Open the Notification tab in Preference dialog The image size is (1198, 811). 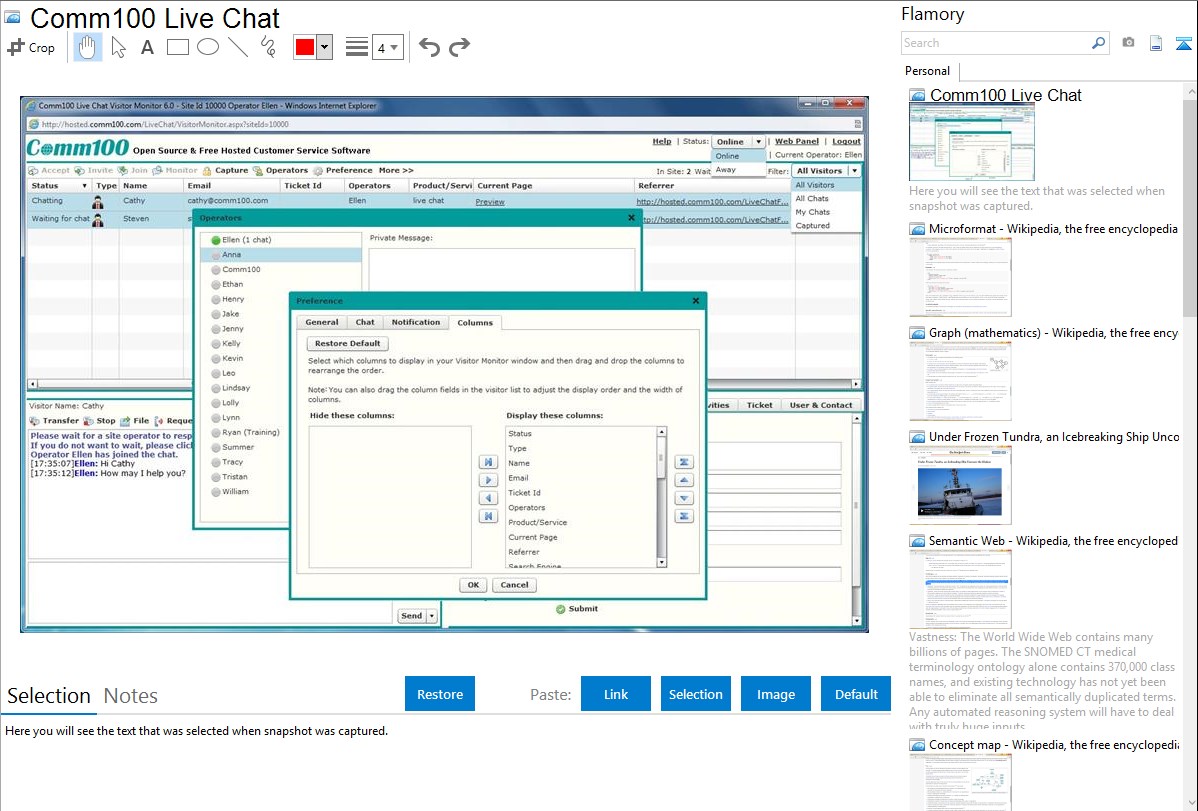point(416,323)
